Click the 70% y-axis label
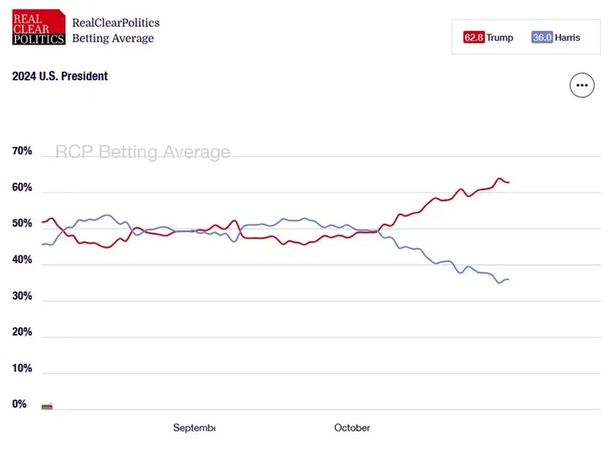 (22, 151)
